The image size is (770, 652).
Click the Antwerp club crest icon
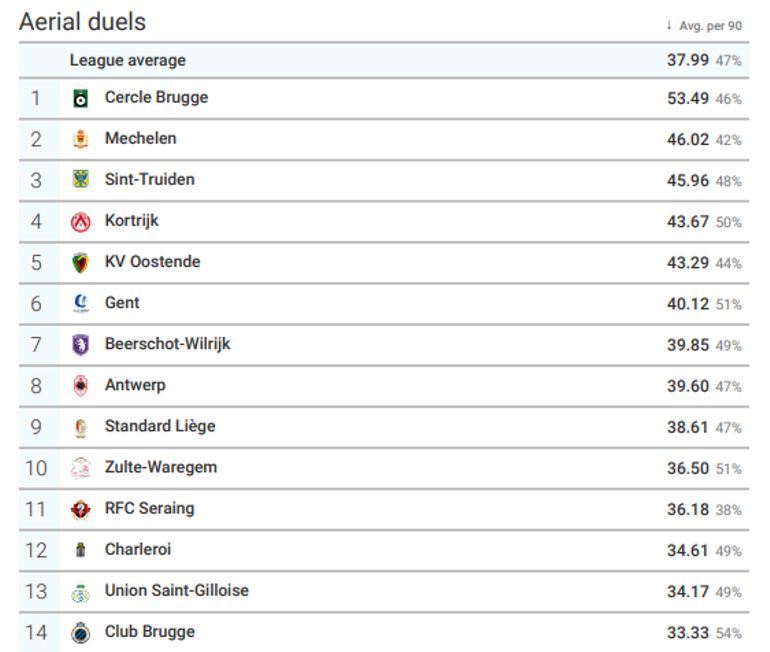tap(81, 386)
